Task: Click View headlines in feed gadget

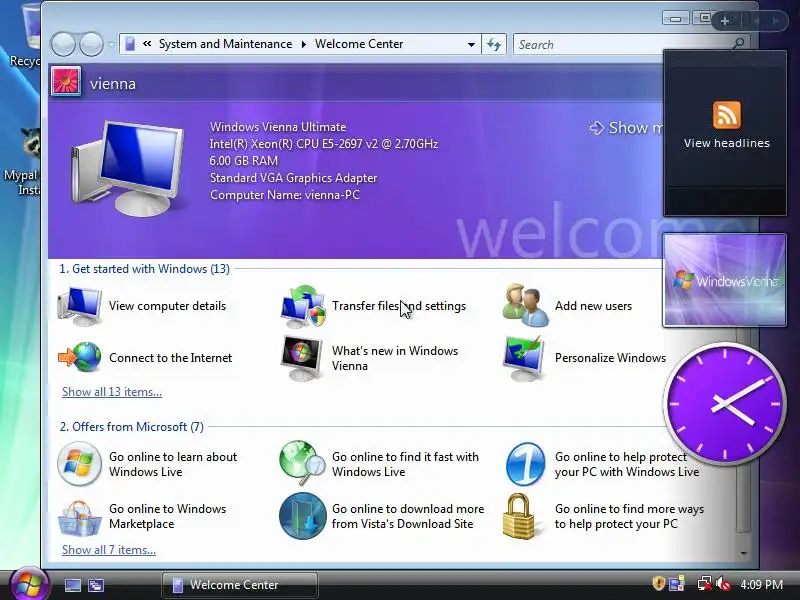Action: pyautogui.click(x=727, y=143)
